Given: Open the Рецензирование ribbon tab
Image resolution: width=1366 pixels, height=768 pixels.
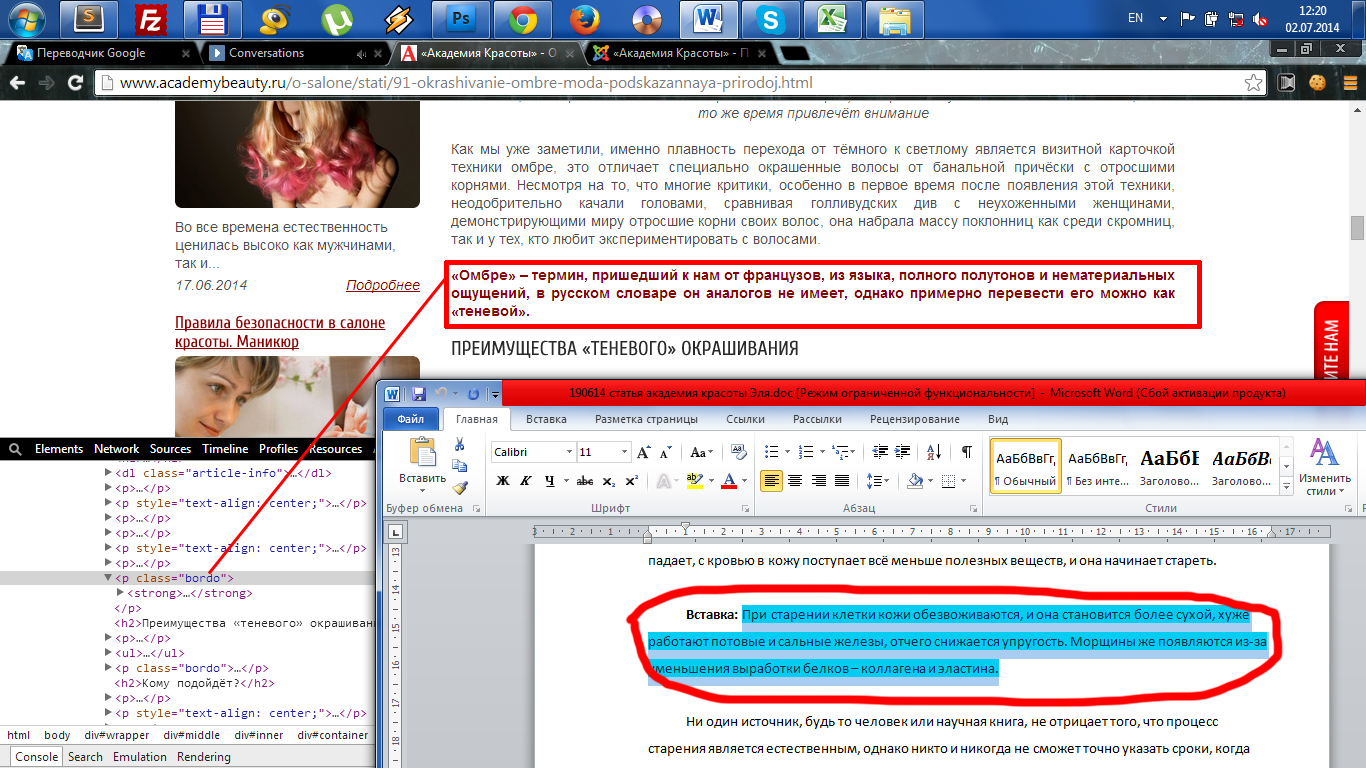Looking at the screenshot, I should 915,419.
